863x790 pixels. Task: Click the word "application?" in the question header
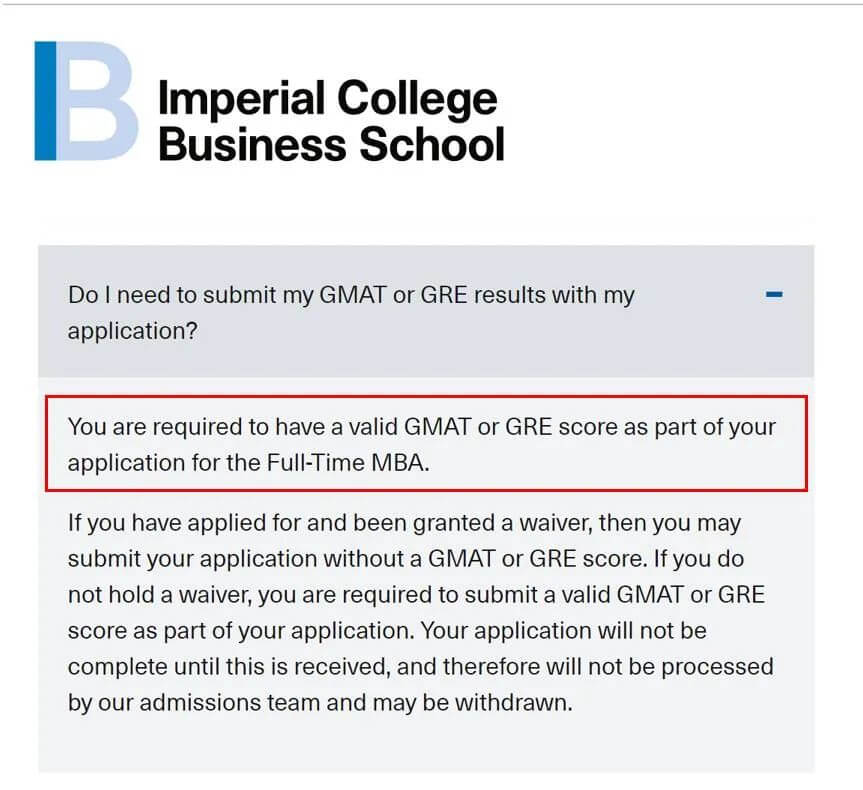(133, 331)
